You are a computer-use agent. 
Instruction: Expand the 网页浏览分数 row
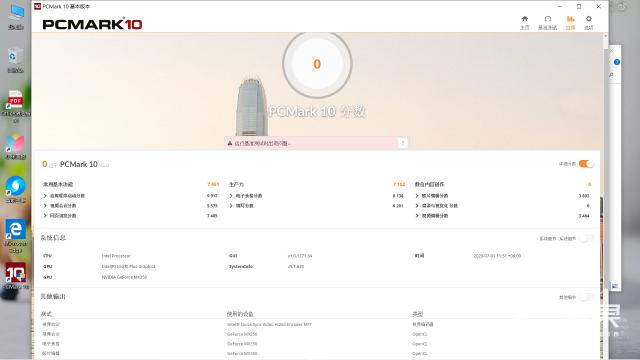click(x=60, y=216)
